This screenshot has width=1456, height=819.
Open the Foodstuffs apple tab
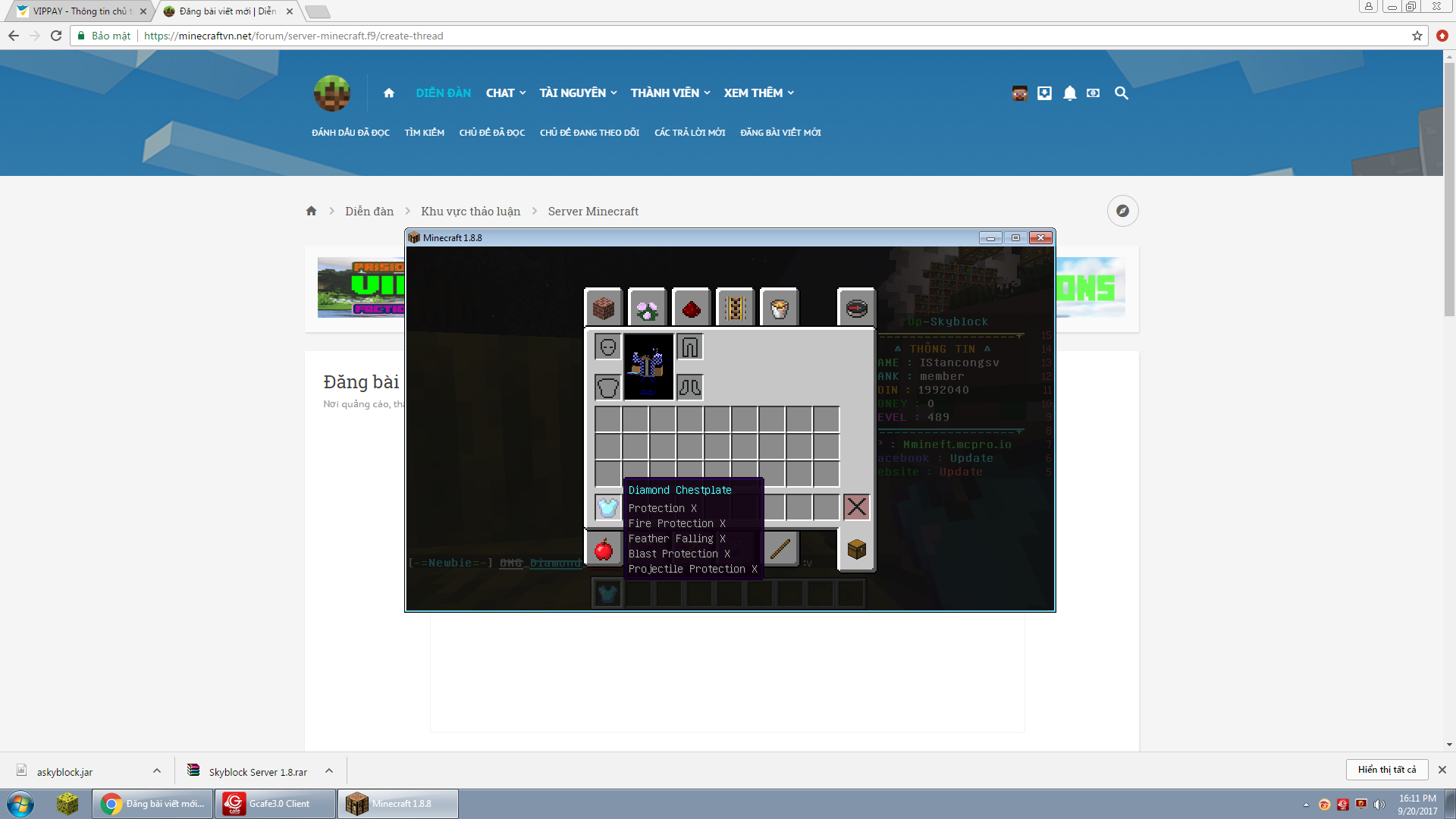604,549
